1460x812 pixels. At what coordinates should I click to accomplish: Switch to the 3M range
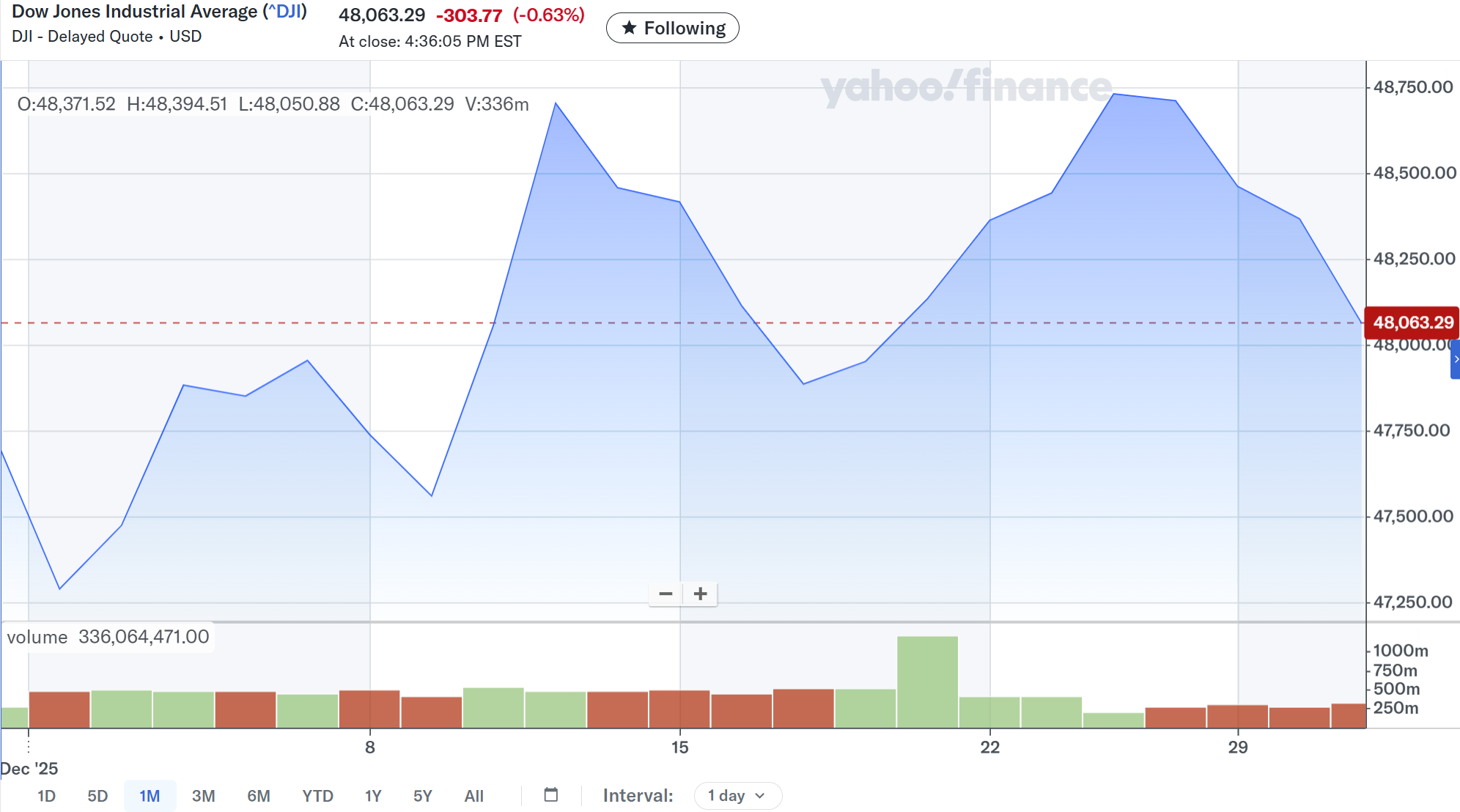click(203, 796)
